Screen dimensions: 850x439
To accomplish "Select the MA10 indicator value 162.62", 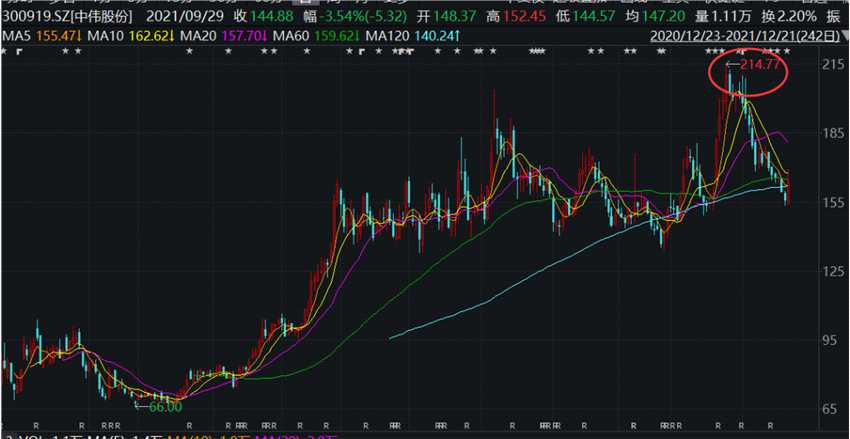I will tap(150, 37).
